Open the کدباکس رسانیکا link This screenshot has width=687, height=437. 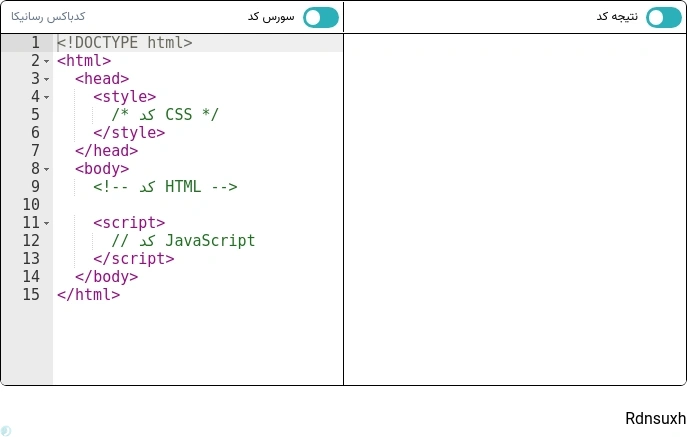click(x=48, y=17)
